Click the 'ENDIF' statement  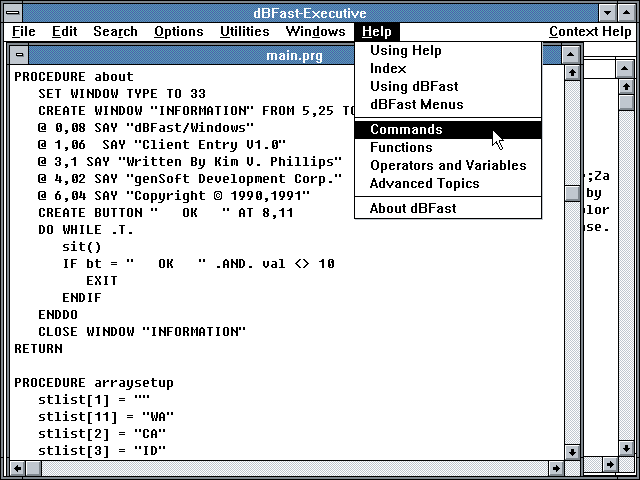[x=82, y=298]
